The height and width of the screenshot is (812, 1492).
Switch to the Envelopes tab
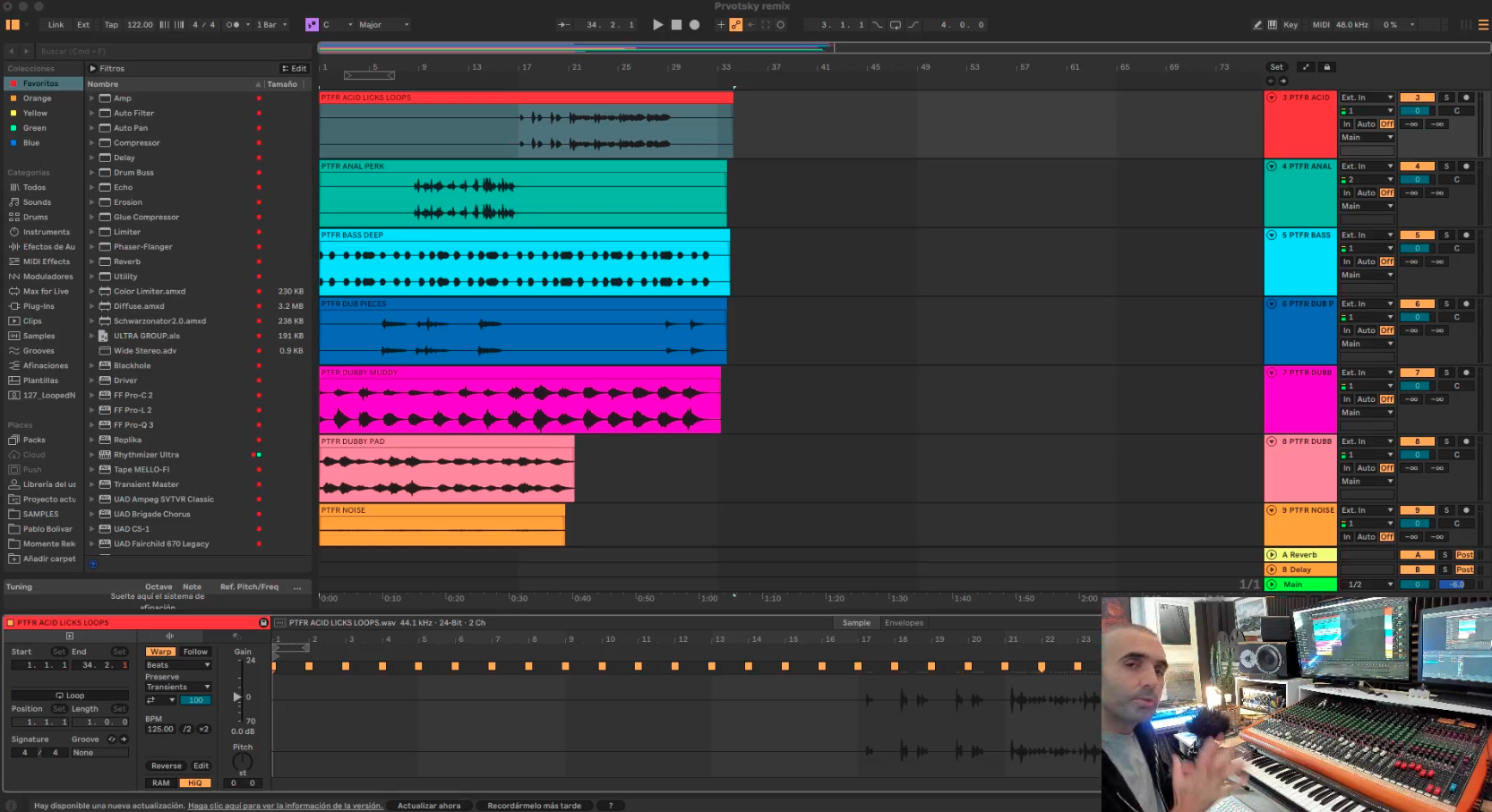[x=904, y=623]
